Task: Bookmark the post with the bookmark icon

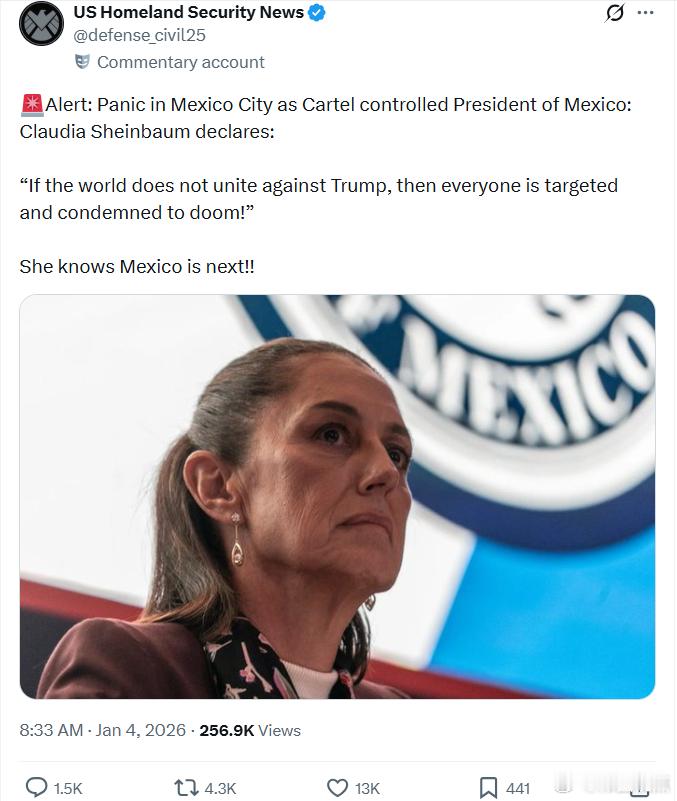Action: [488, 788]
